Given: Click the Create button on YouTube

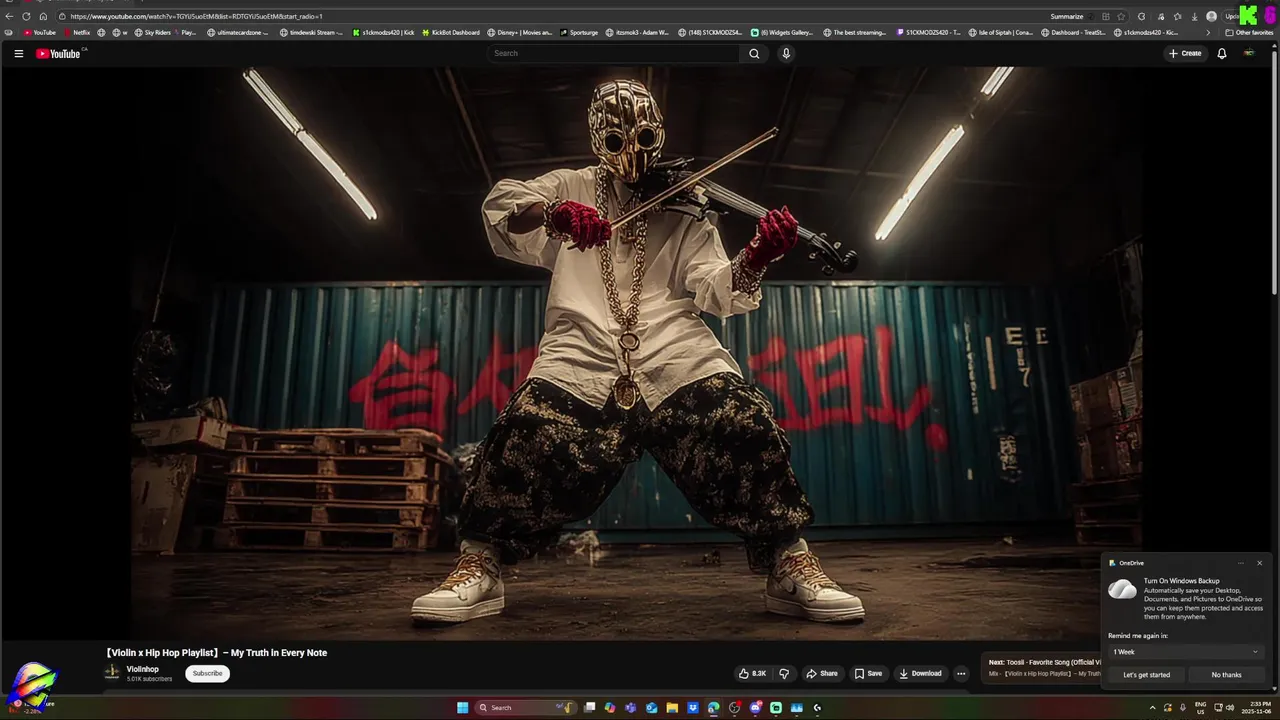Looking at the screenshot, I should coord(1185,53).
